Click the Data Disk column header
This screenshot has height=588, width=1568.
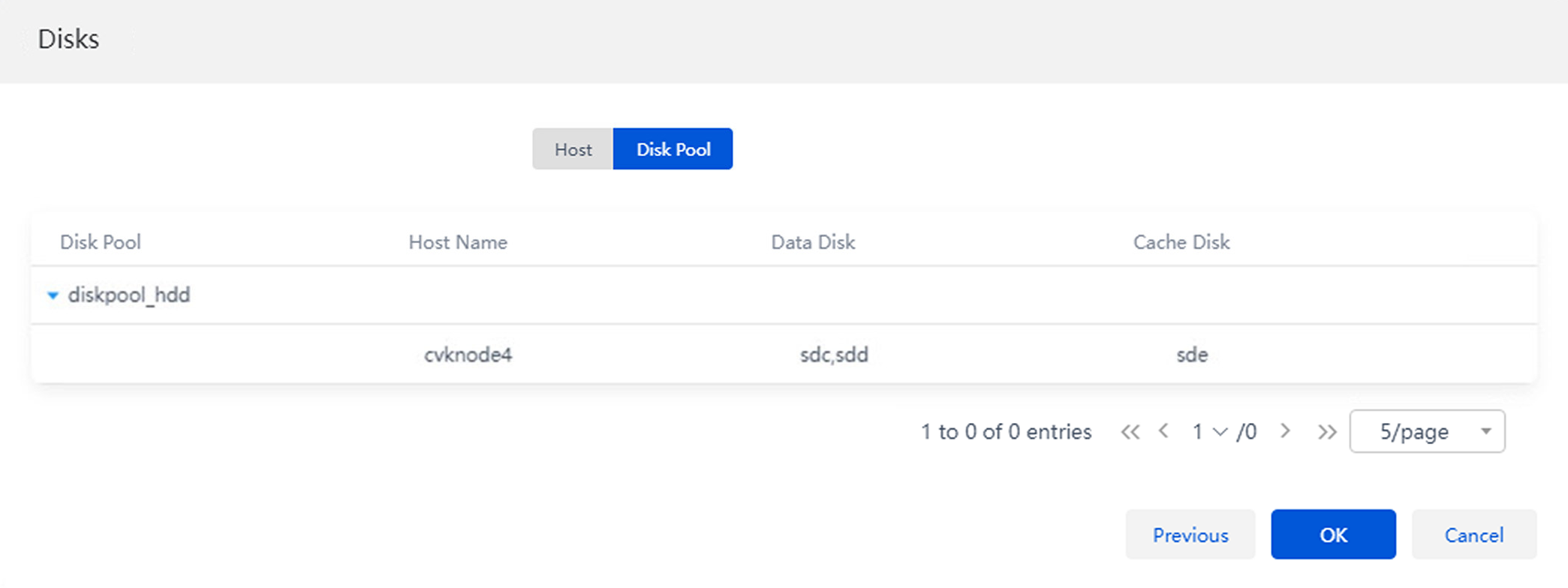813,242
